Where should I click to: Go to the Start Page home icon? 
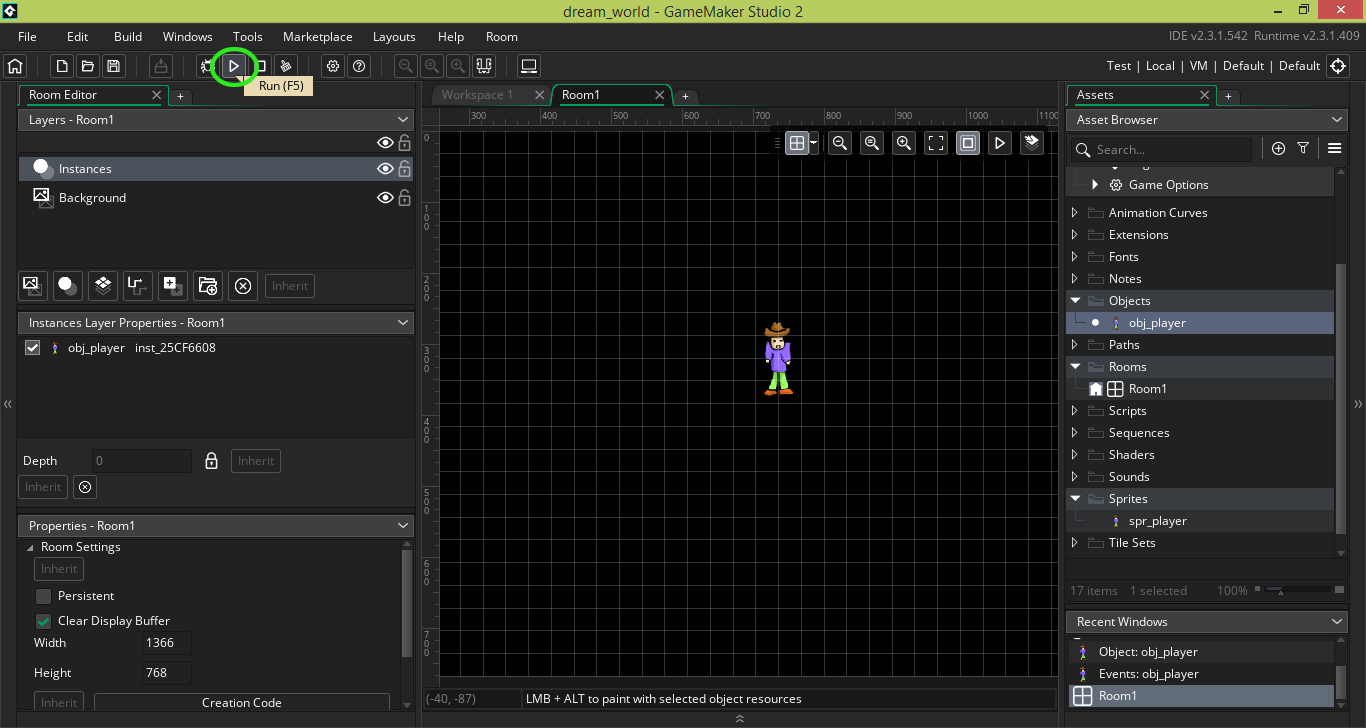[x=15, y=66]
